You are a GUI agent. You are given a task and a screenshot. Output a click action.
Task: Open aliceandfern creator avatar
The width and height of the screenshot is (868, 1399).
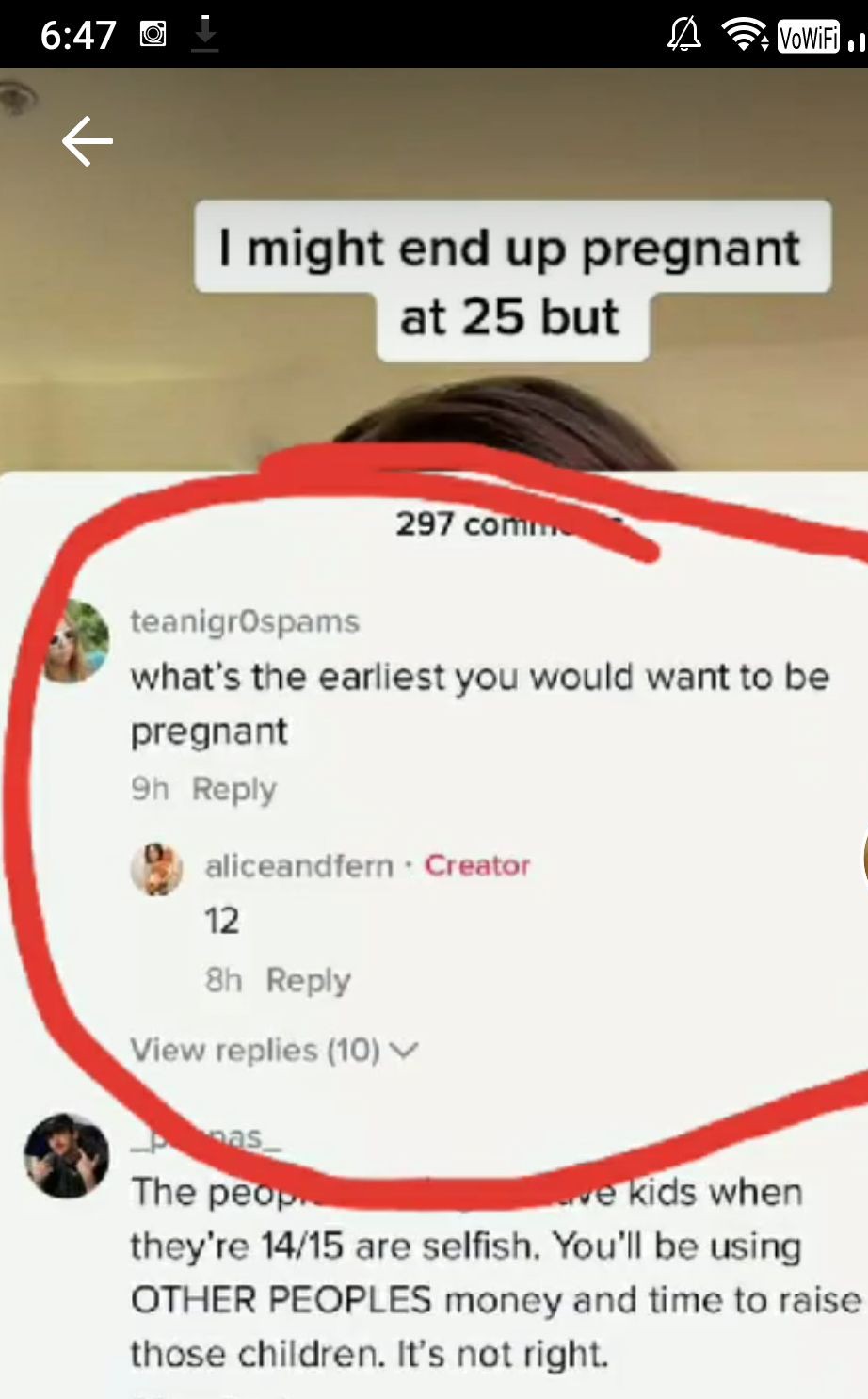156,869
